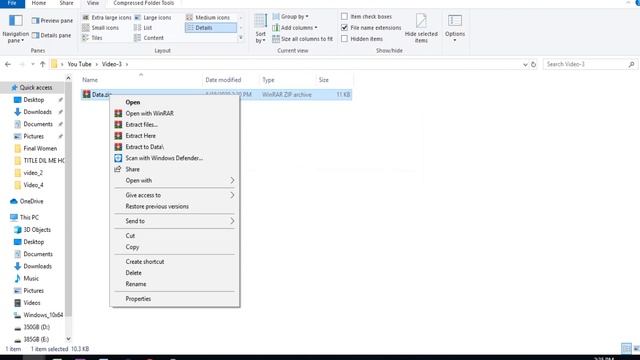The height and width of the screenshot is (360, 640).
Task: Expand the Send to submenu
Action: 176,221
